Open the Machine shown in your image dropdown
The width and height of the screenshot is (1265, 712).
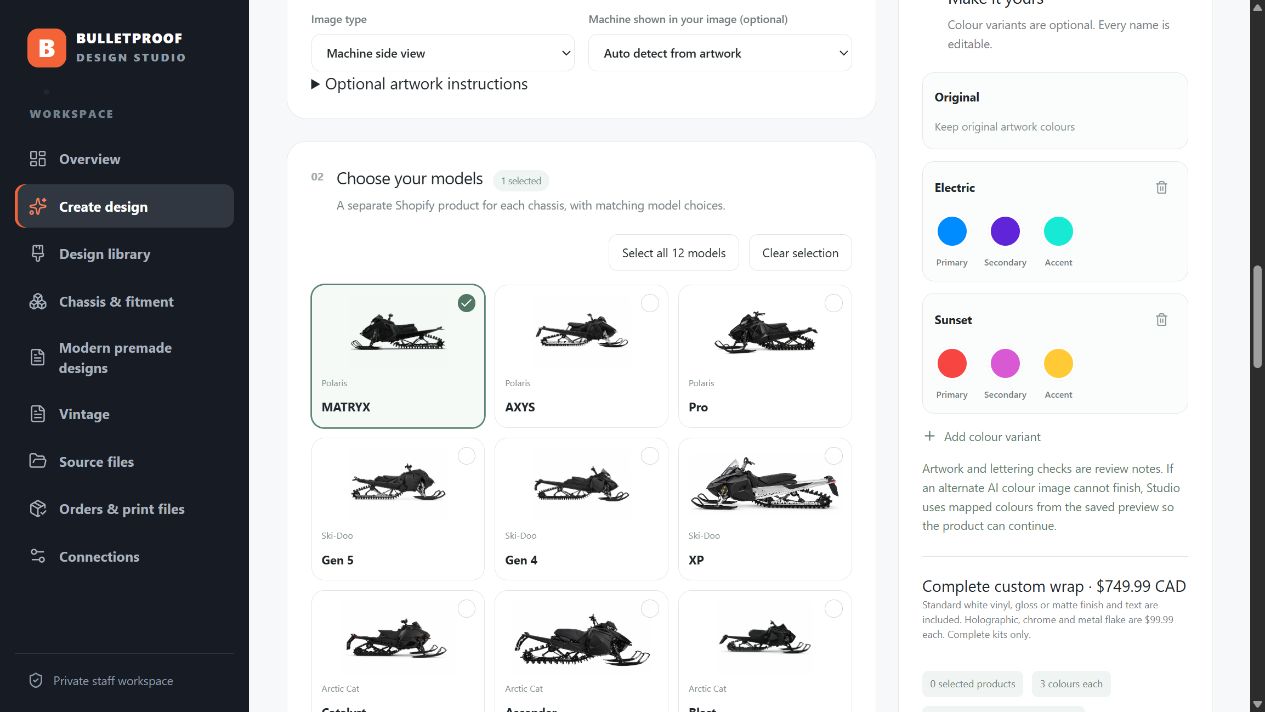[720, 53]
